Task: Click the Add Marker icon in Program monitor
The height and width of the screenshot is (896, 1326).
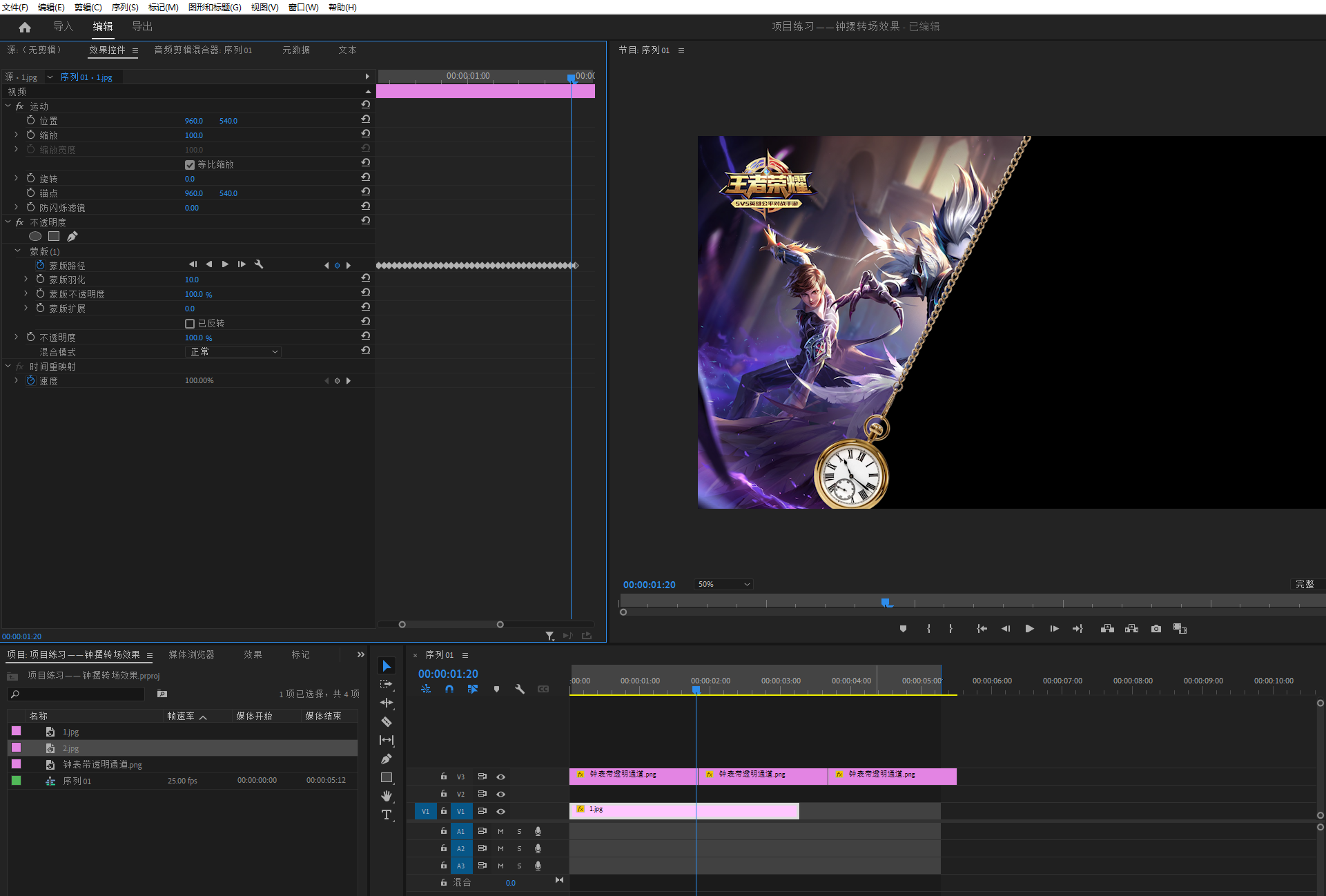Action: (x=903, y=629)
